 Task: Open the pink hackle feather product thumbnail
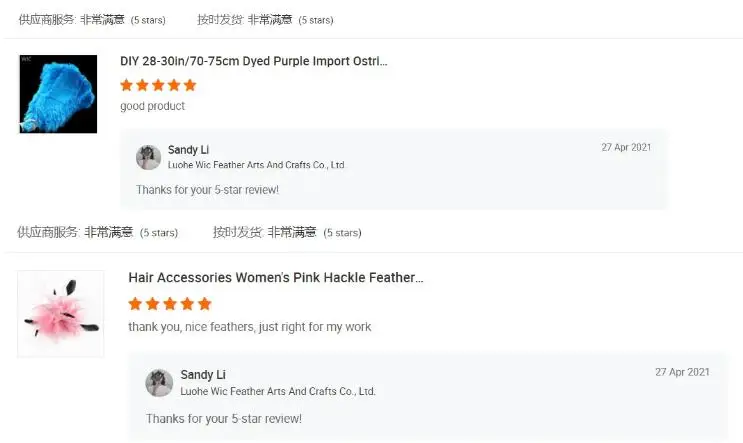(61, 313)
